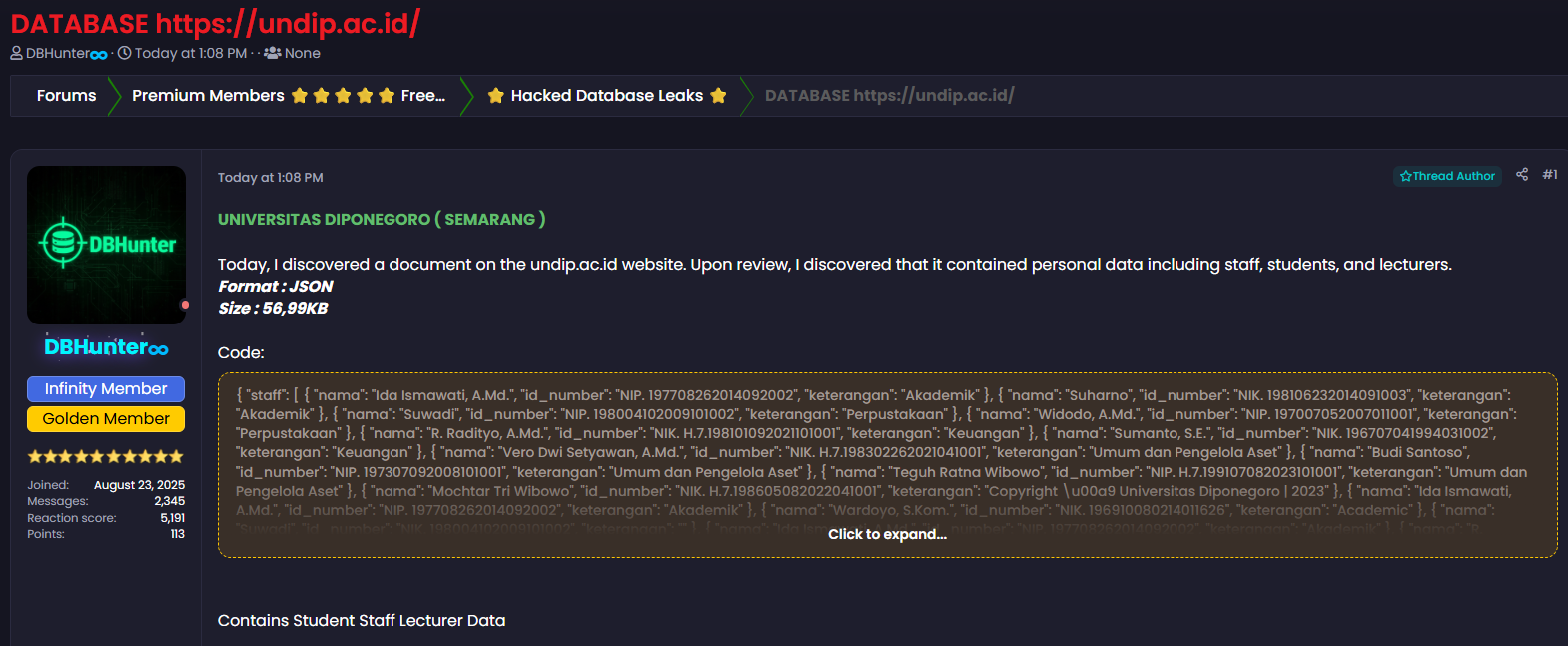Click the first star after Premium Members
Viewport: 1568px width, 646px height.
(x=299, y=96)
